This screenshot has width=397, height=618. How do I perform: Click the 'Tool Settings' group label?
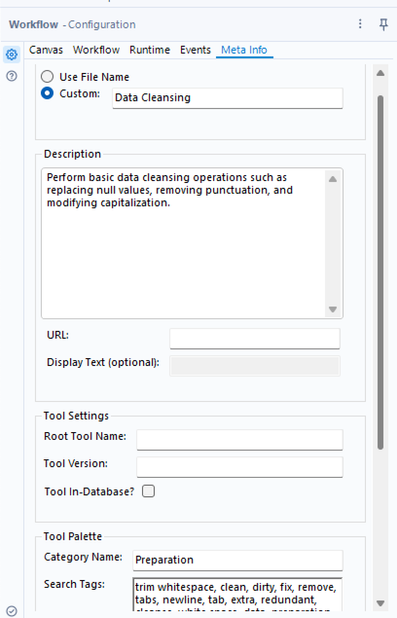(x=76, y=416)
